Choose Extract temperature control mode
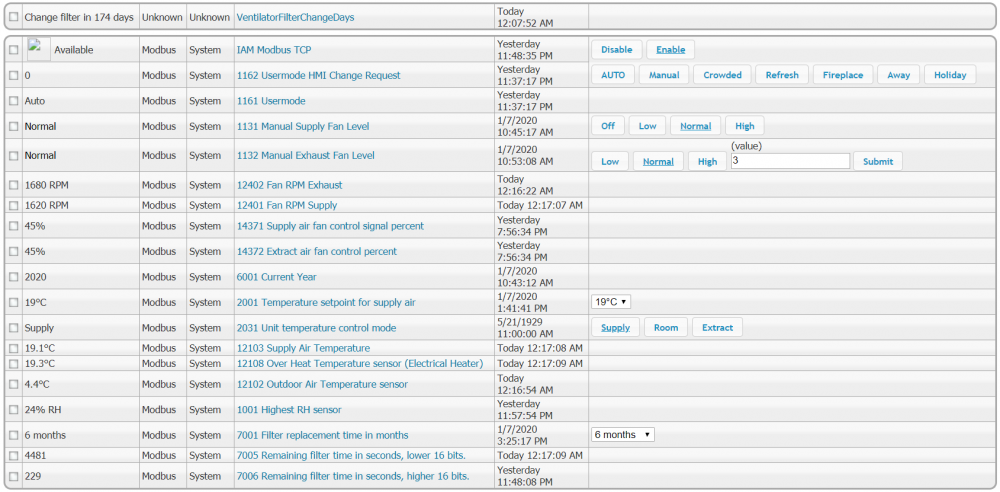 coord(717,328)
